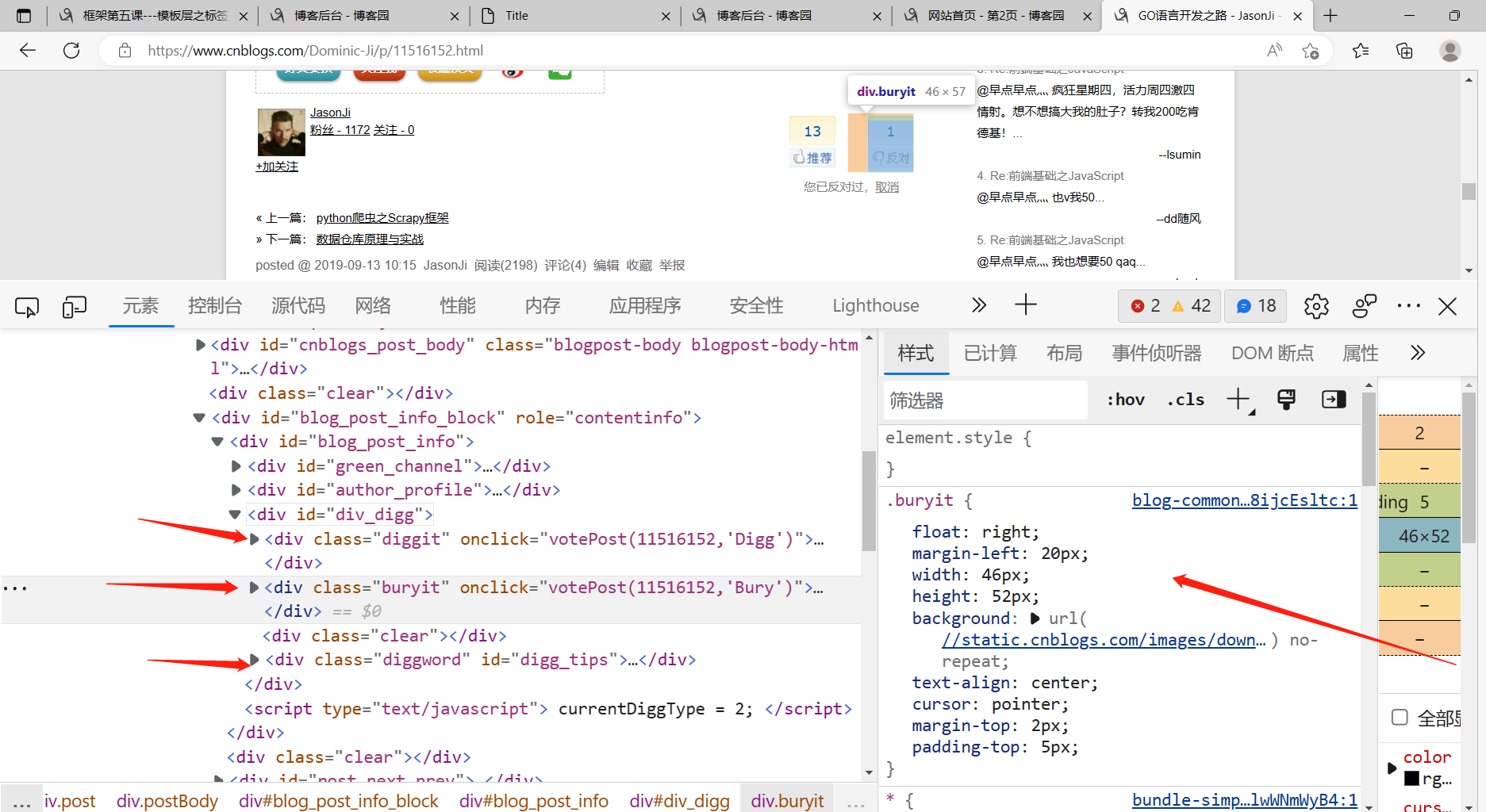Open browser collections icon
The image size is (1486, 812).
[1404, 51]
